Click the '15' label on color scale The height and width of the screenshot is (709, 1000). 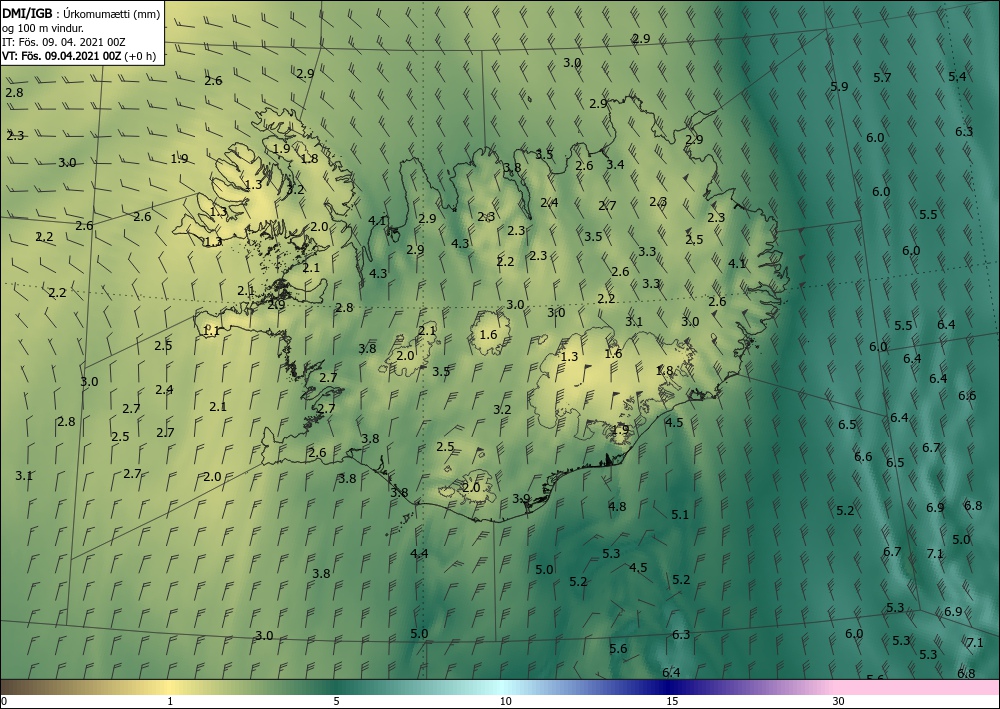(x=672, y=701)
